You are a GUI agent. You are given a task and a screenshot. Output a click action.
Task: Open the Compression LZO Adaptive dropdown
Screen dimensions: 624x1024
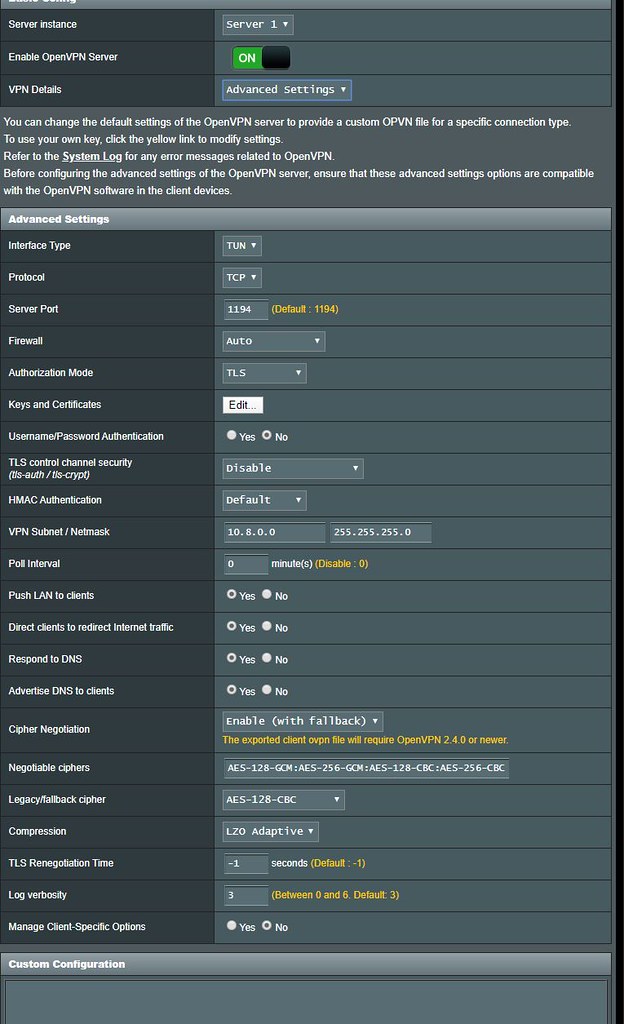click(x=270, y=831)
